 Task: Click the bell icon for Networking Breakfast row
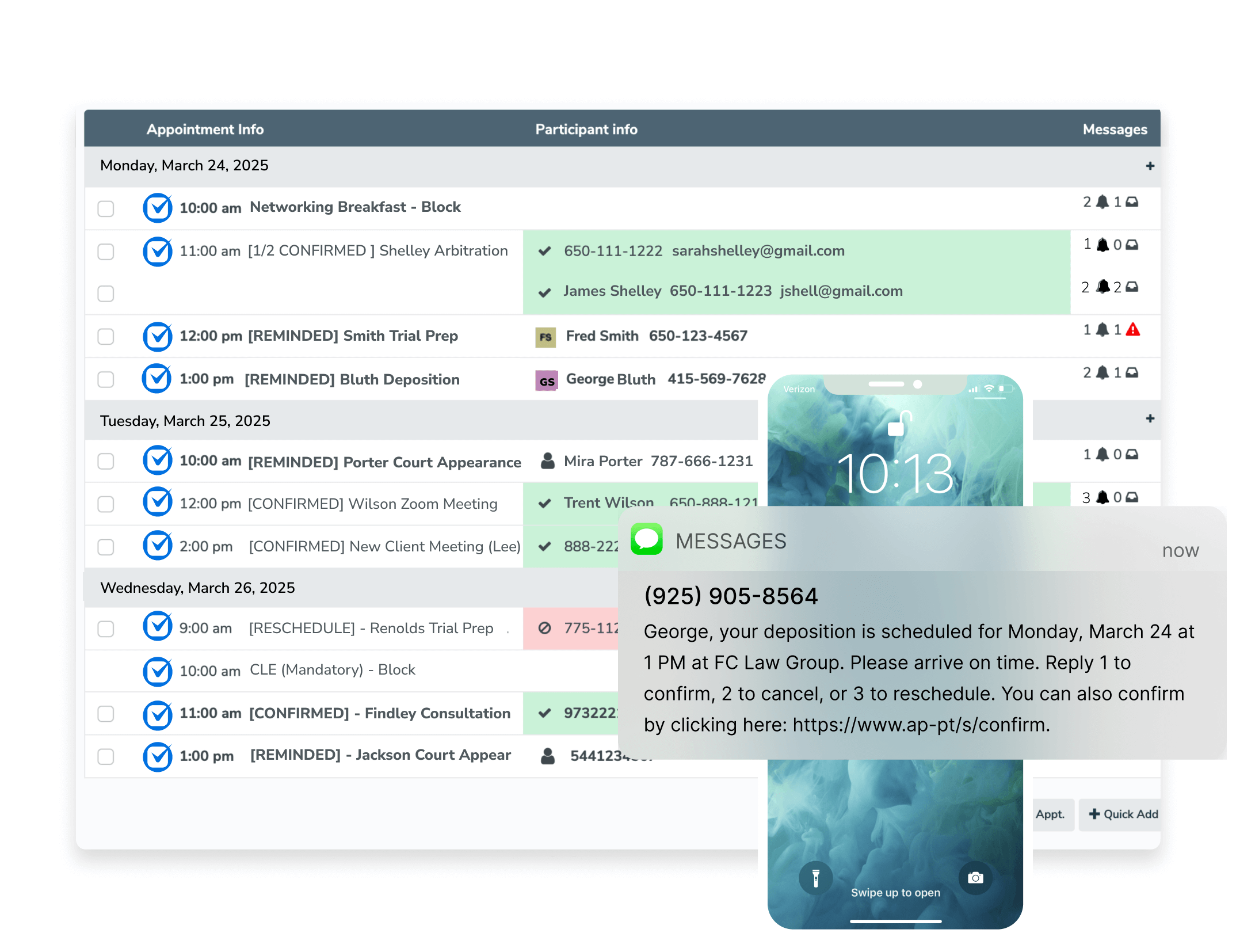click(x=1102, y=202)
